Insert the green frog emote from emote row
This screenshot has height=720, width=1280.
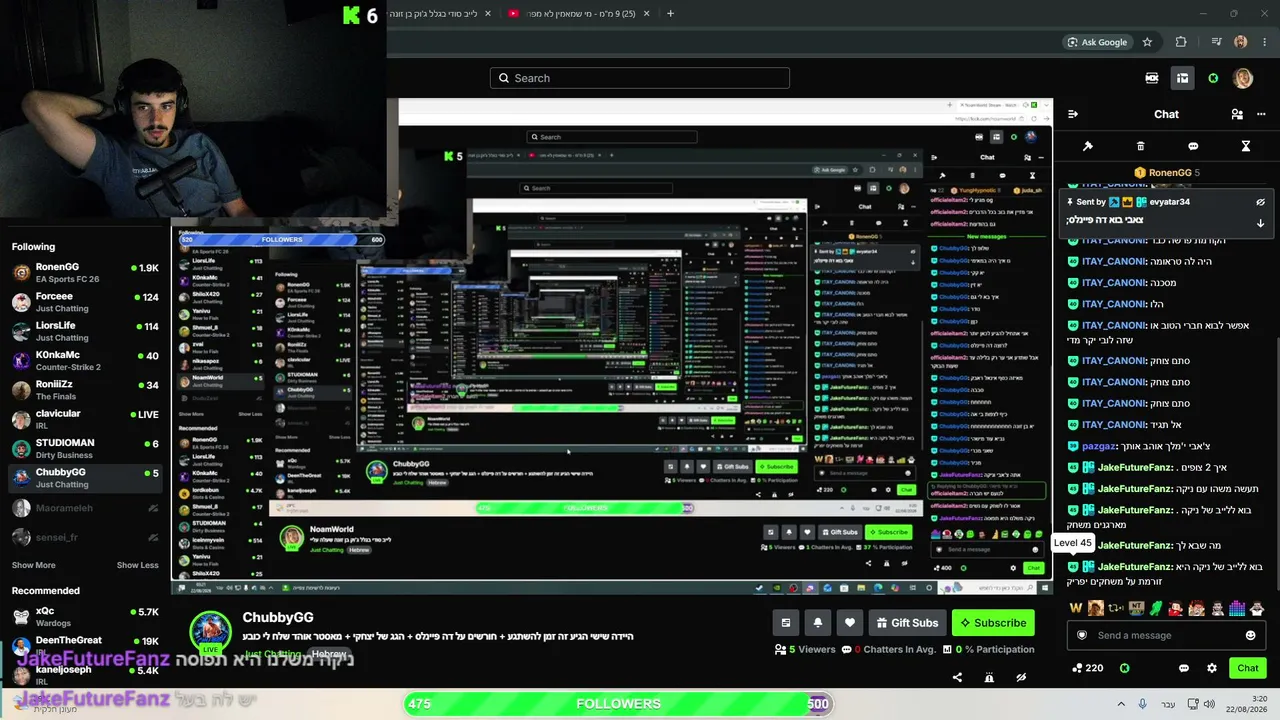pos(1156,608)
